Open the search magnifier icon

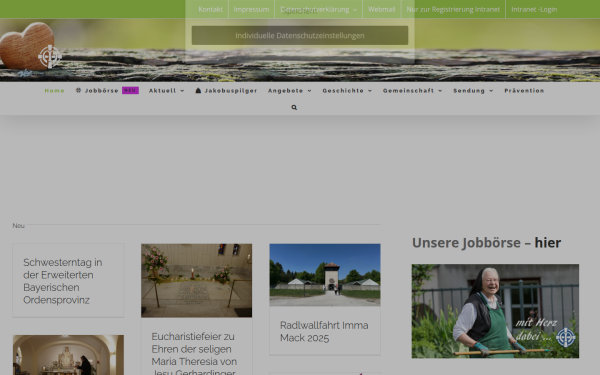click(x=294, y=108)
